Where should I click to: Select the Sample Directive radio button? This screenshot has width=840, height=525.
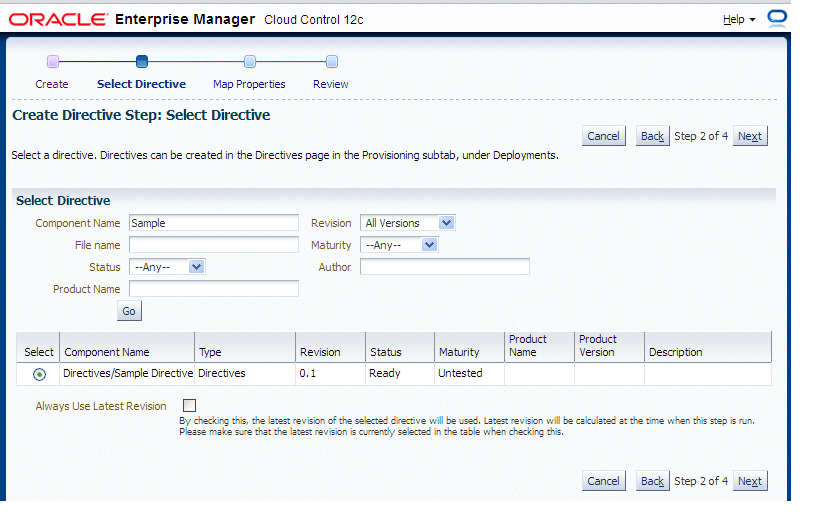(39, 374)
